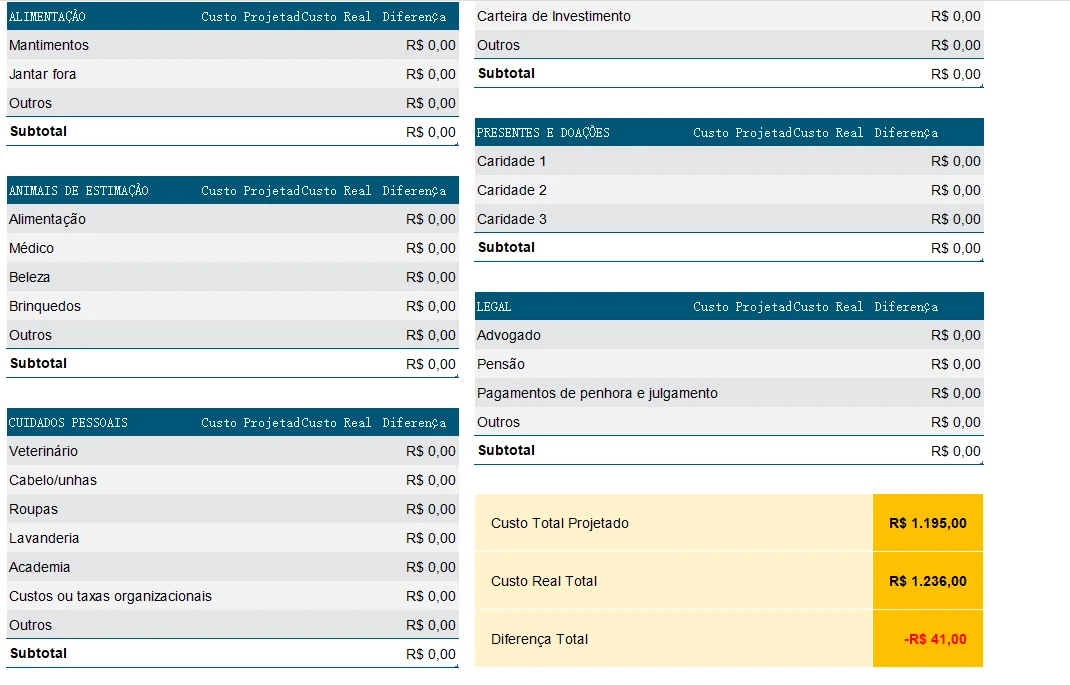This screenshot has height=685, width=1070.
Task: Select the Carteira de Investimento cell
Action: [554, 16]
